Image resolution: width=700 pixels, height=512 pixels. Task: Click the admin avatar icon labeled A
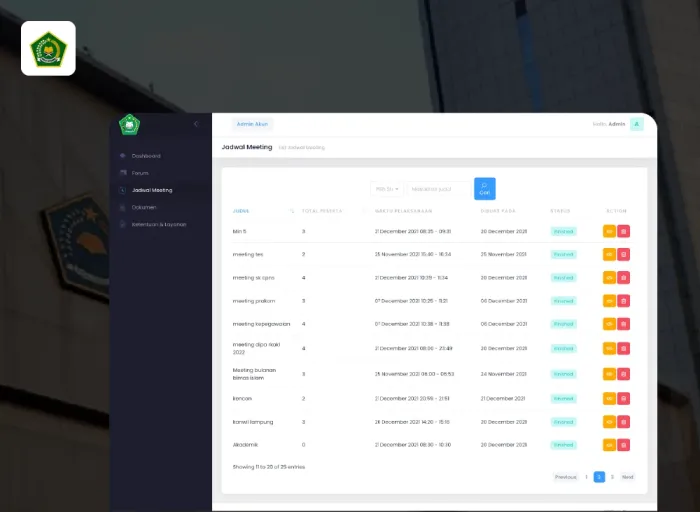point(637,124)
